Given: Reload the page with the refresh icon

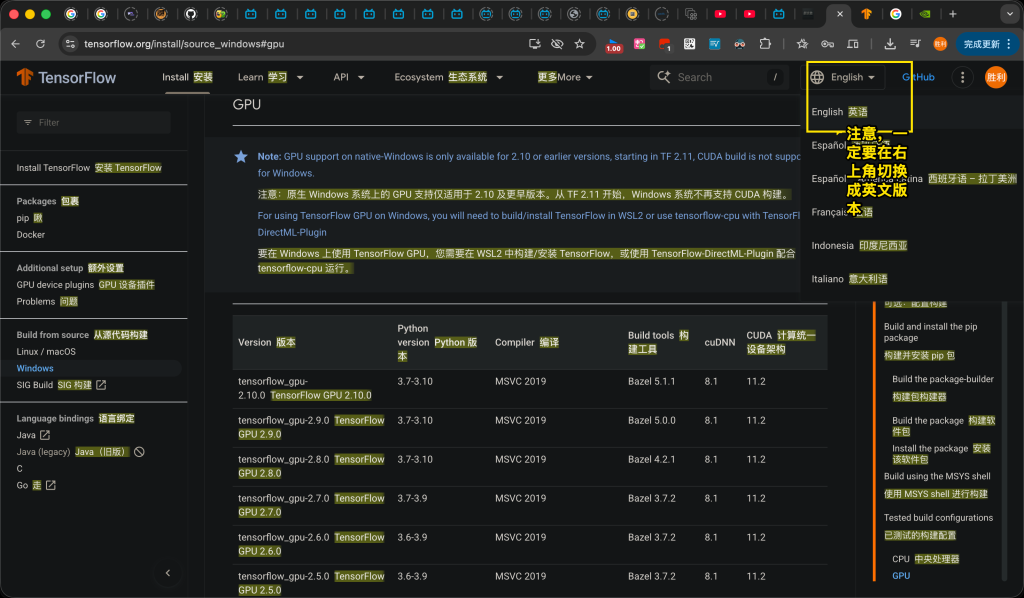Looking at the screenshot, I should click(40, 44).
